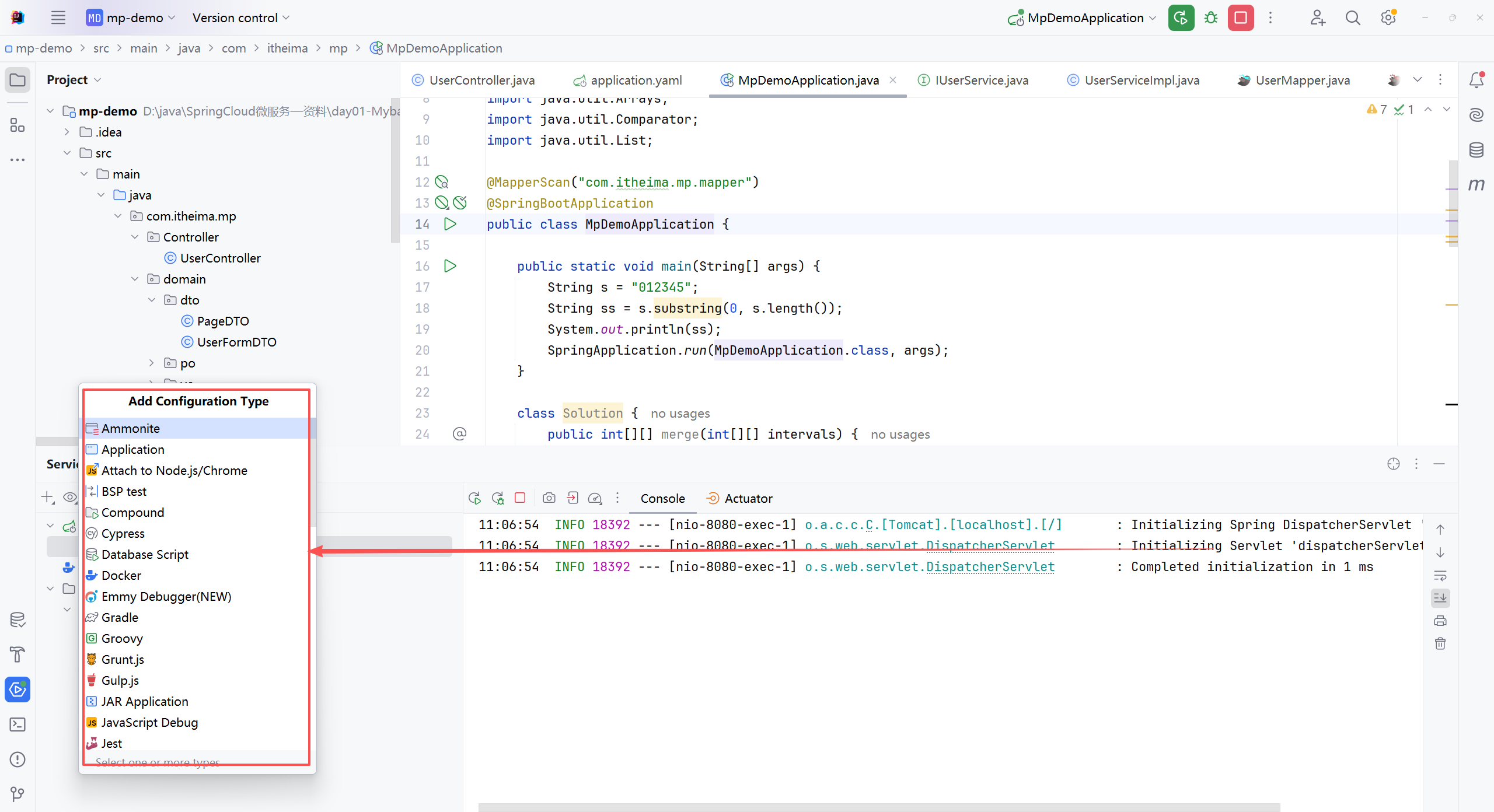Click the Notifications bell icon
The width and height of the screenshot is (1494, 812).
[1476, 80]
